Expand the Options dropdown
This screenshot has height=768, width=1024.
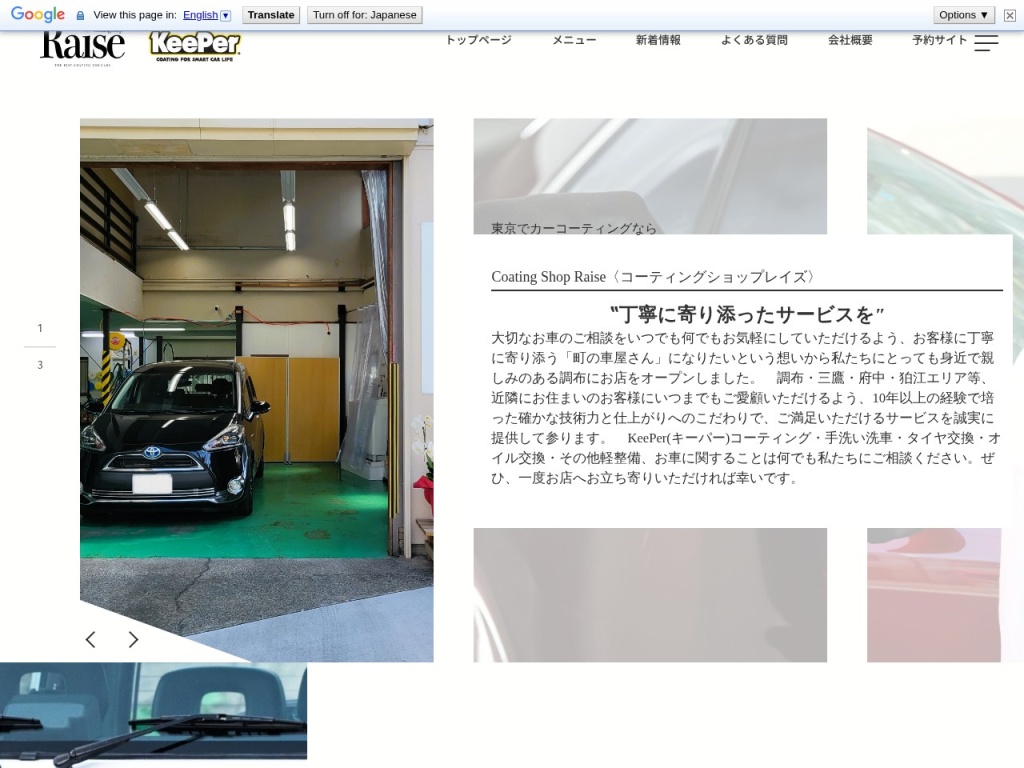[964, 15]
